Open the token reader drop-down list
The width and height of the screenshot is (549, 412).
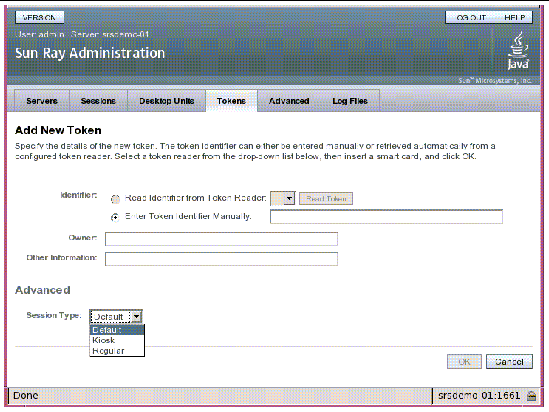click(283, 198)
